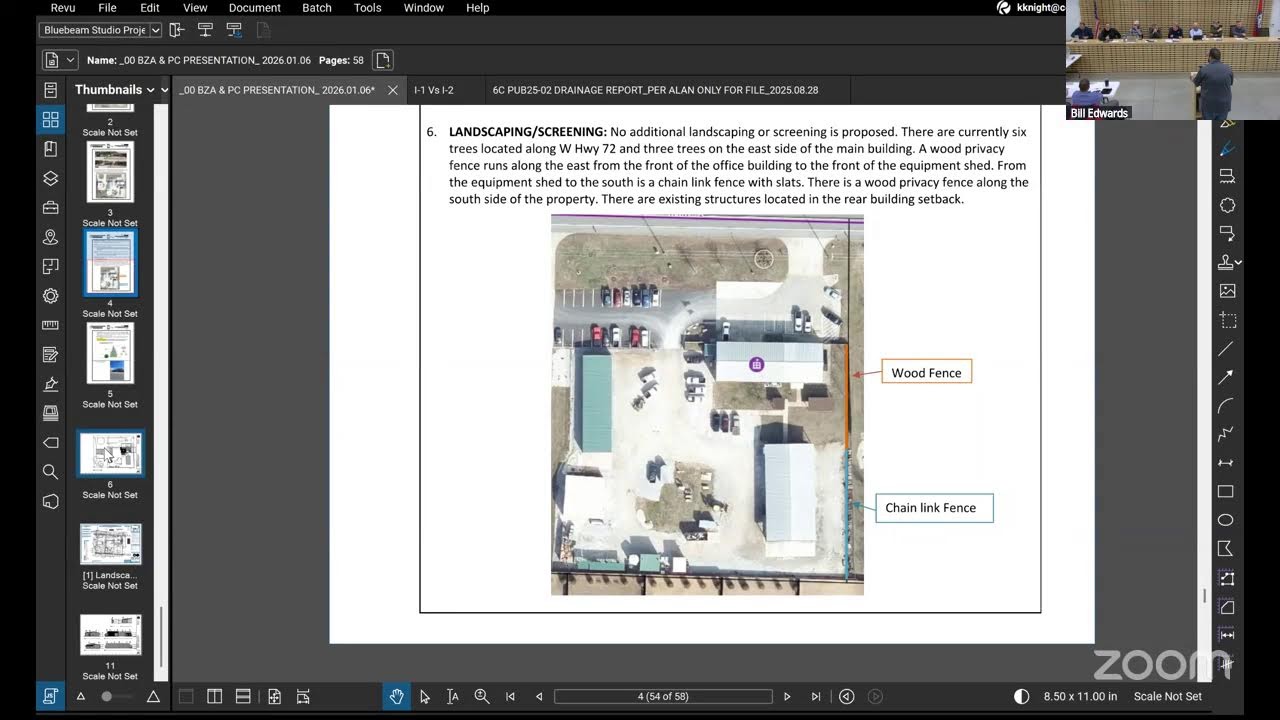Jump to the first page
Screen dimensions: 1280x720
tap(510, 696)
